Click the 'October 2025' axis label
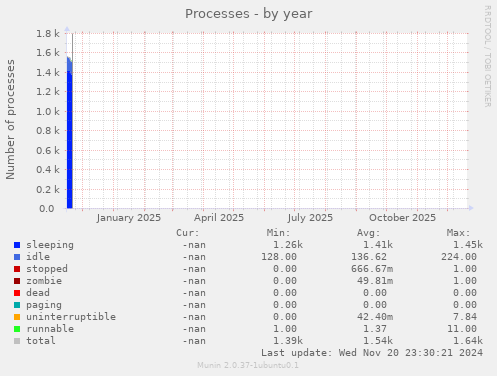The image size is (497, 376). [x=402, y=218]
